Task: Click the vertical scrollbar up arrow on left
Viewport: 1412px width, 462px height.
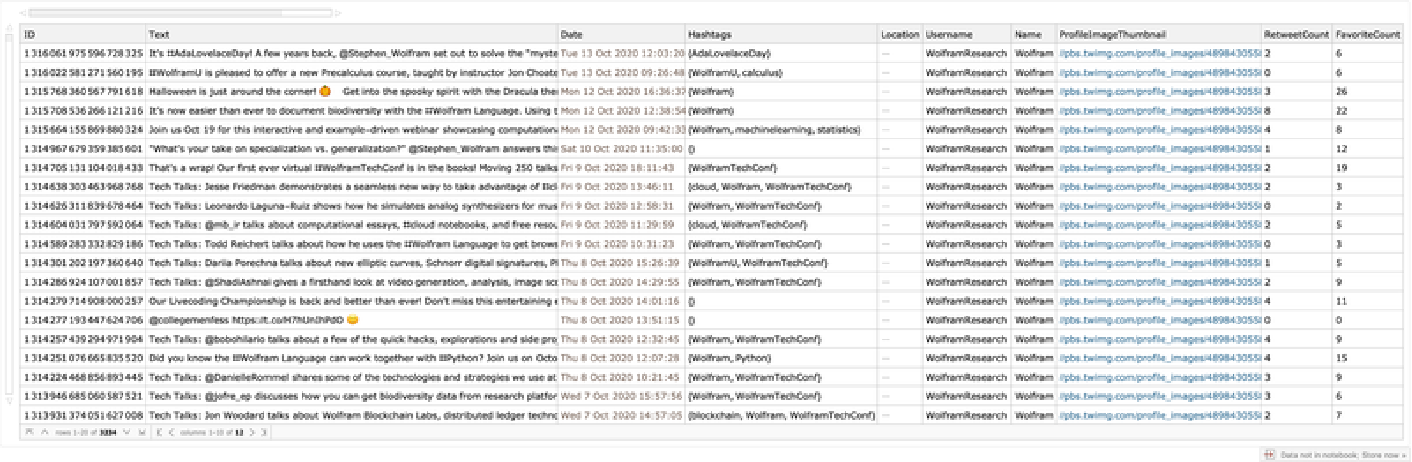Action: point(9,27)
